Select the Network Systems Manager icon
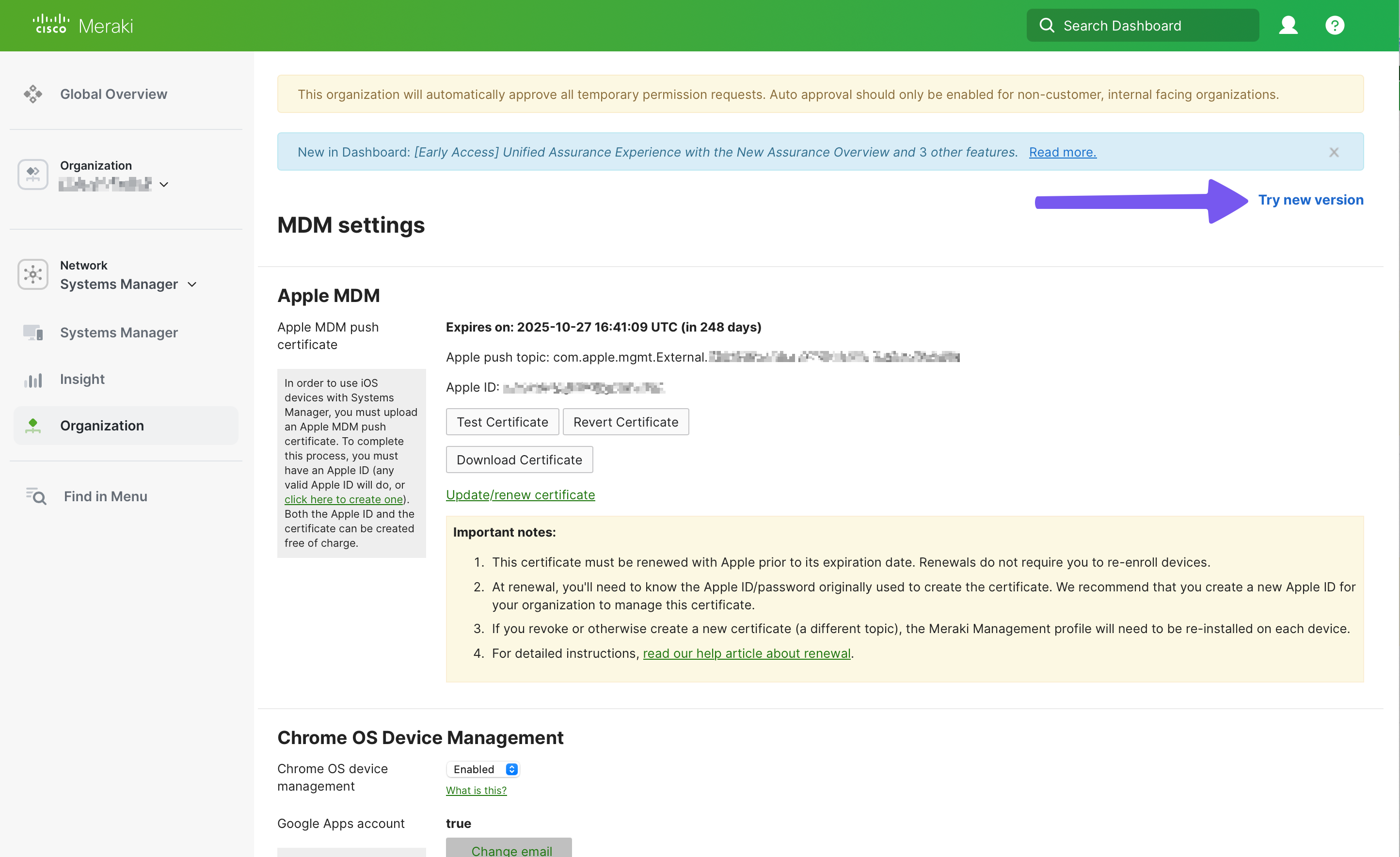The image size is (1400, 857). (x=32, y=274)
